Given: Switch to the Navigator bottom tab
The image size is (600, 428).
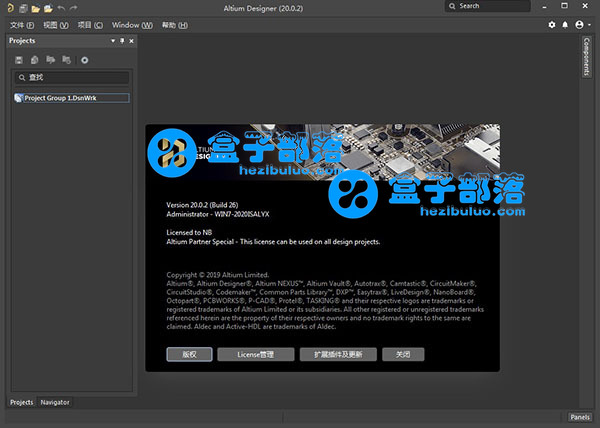Looking at the screenshot, I should [x=55, y=402].
